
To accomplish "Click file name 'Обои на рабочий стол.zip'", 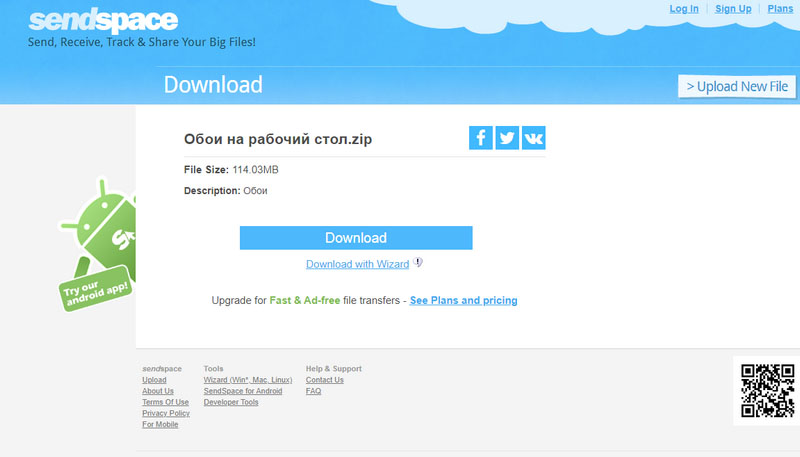I will [278, 139].
